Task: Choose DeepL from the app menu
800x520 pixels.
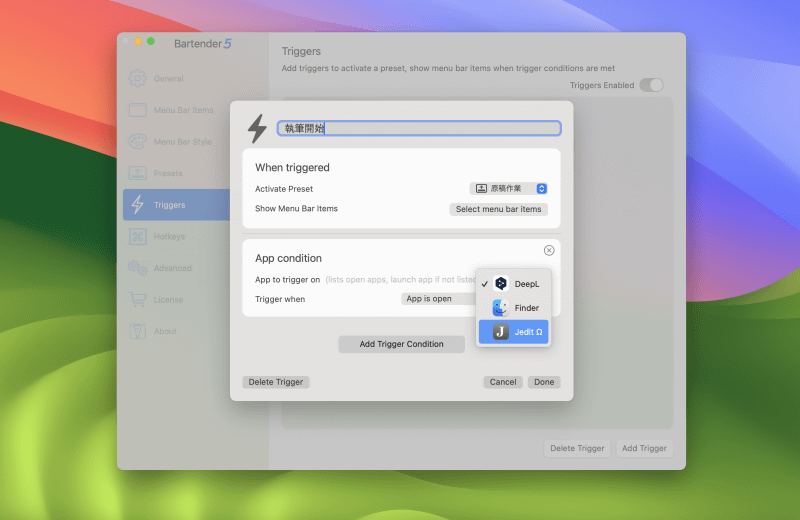Action: click(x=514, y=284)
